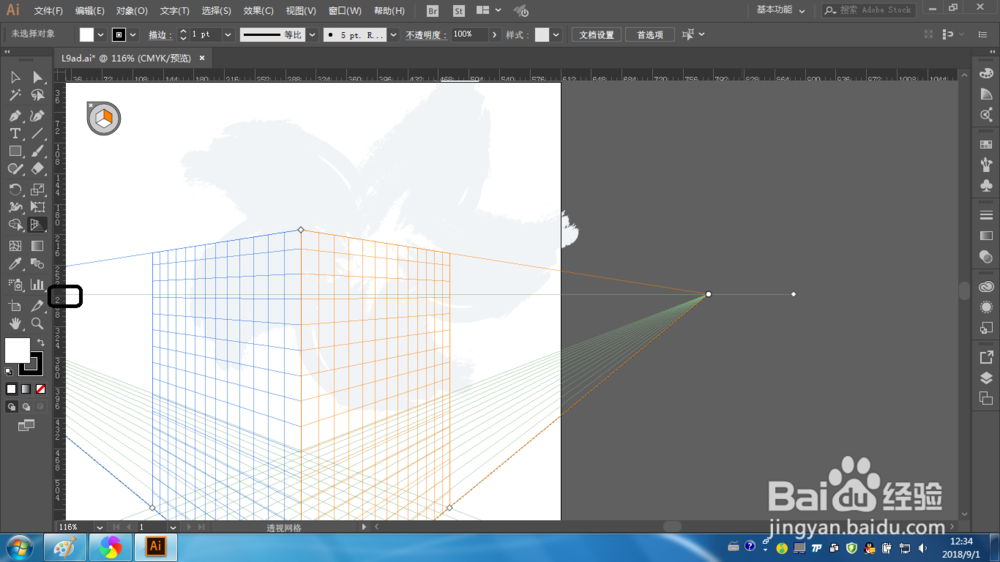Swap fill and stroke colors
Viewport: 1000px width, 562px height.
point(41,343)
